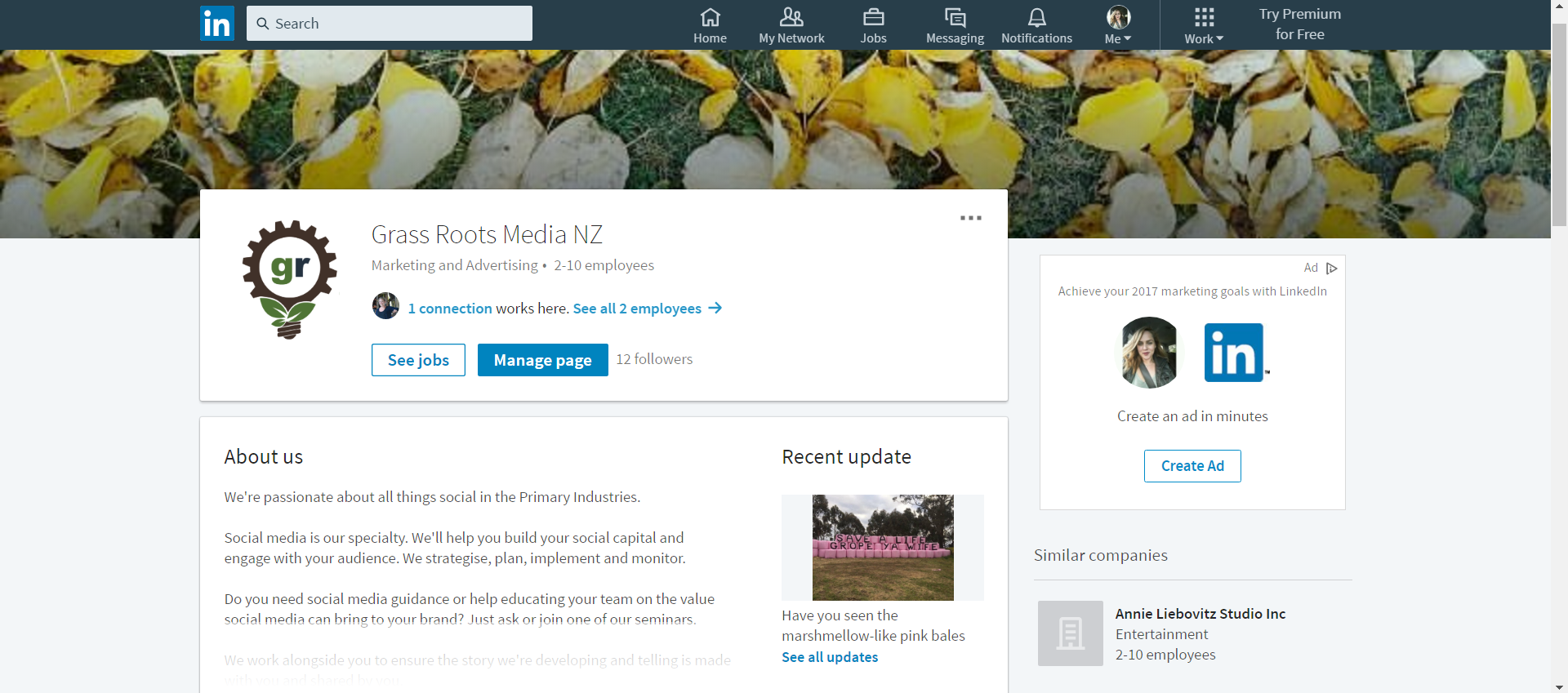The image size is (1568, 693).
Task: Click the connection's profile photo
Action: (x=385, y=306)
